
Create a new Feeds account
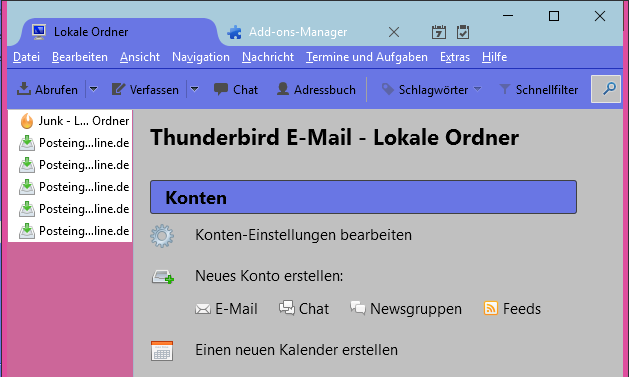click(512, 309)
